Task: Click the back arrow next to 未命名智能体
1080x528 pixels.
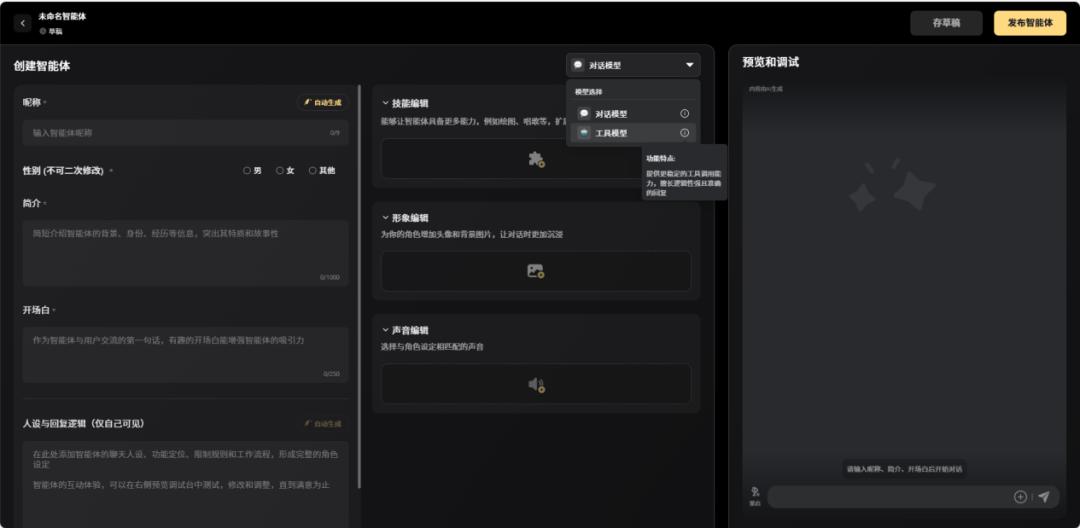Action: click(22, 23)
